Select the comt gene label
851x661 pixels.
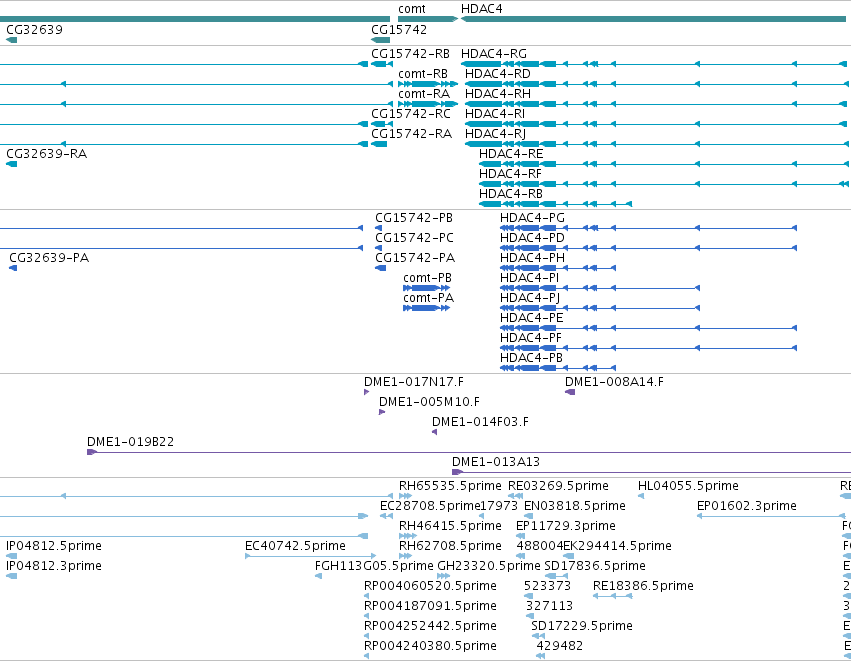411,9
